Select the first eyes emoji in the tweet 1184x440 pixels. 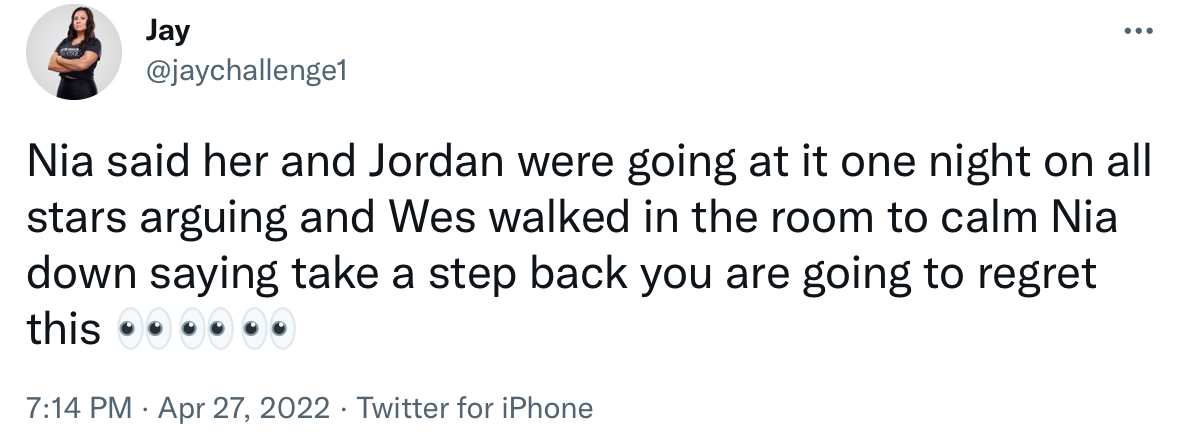pyautogui.click(x=143, y=329)
